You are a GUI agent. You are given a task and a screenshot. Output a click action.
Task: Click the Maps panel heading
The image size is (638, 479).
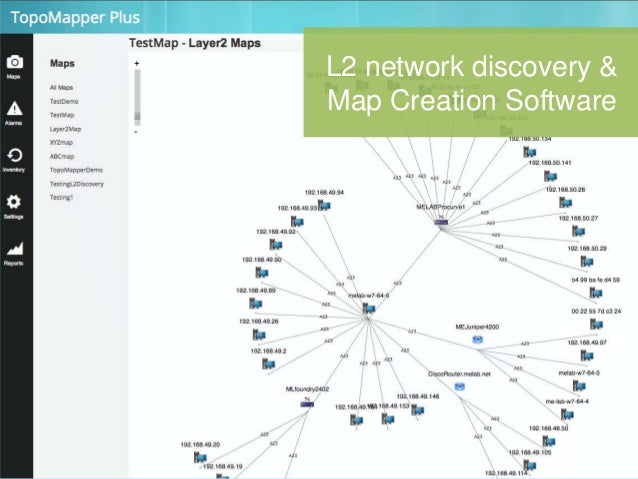(x=62, y=63)
